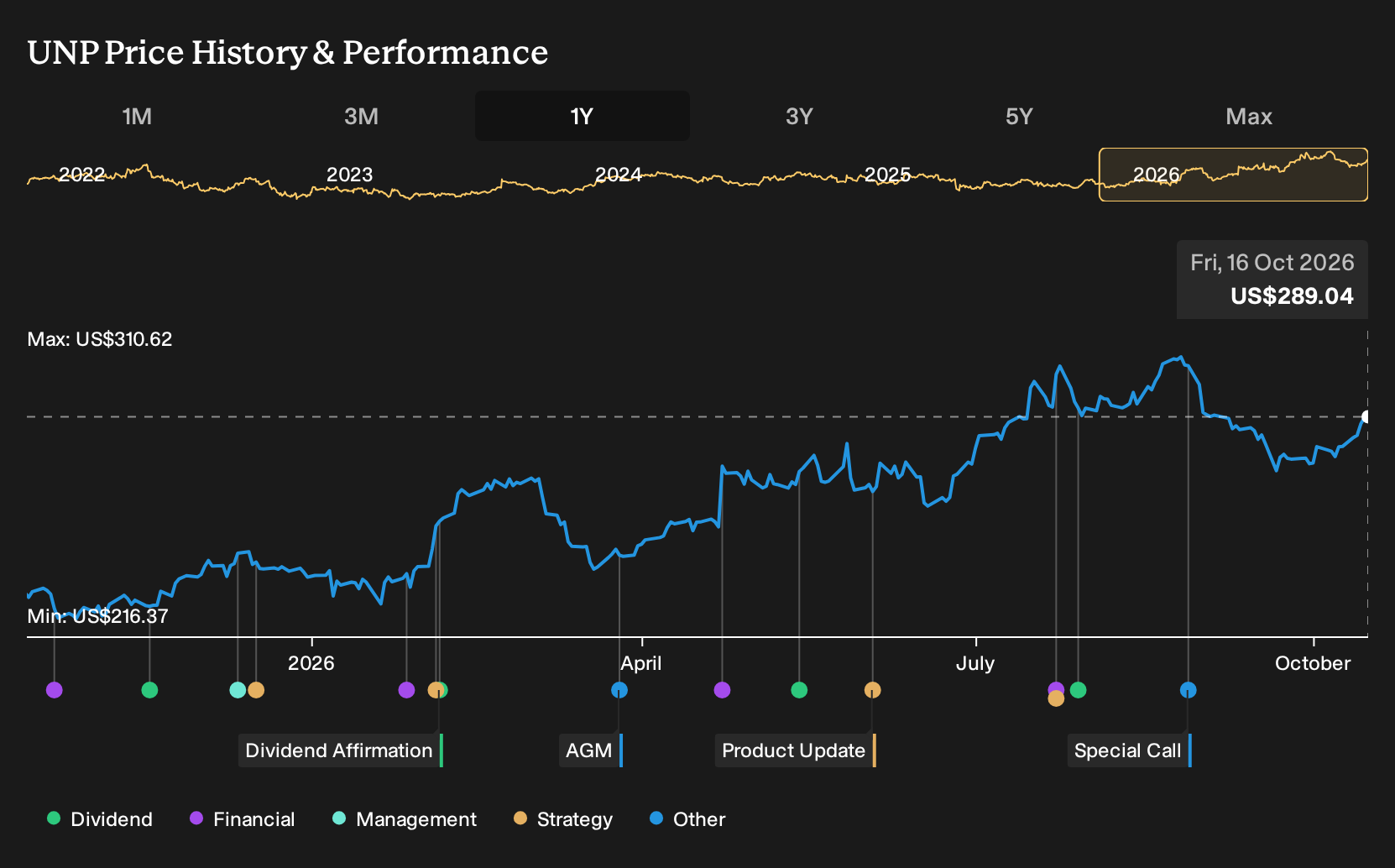Click the Max: US$310.62 label
The image size is (1395, 868).
[x=100, y=339]
